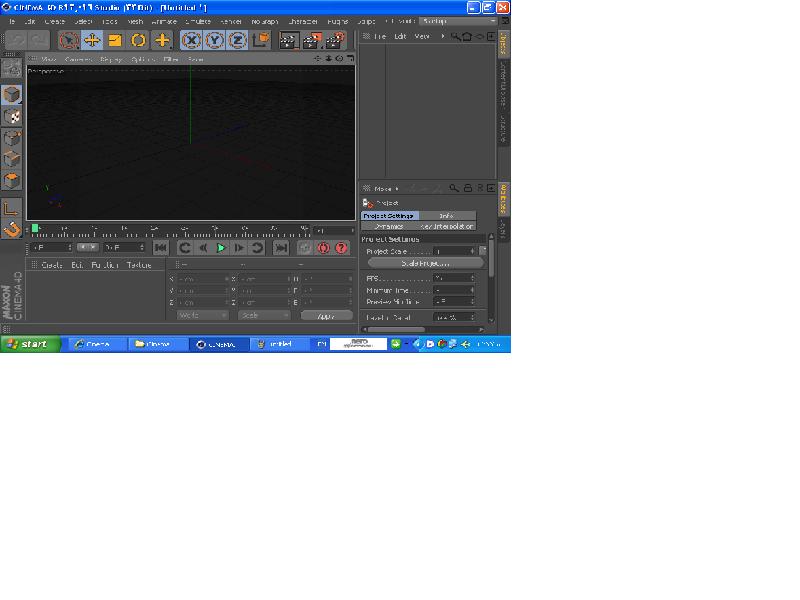Click the Record Active Objects button
This screenshot has width=800, height=600.
pos(305,248)
